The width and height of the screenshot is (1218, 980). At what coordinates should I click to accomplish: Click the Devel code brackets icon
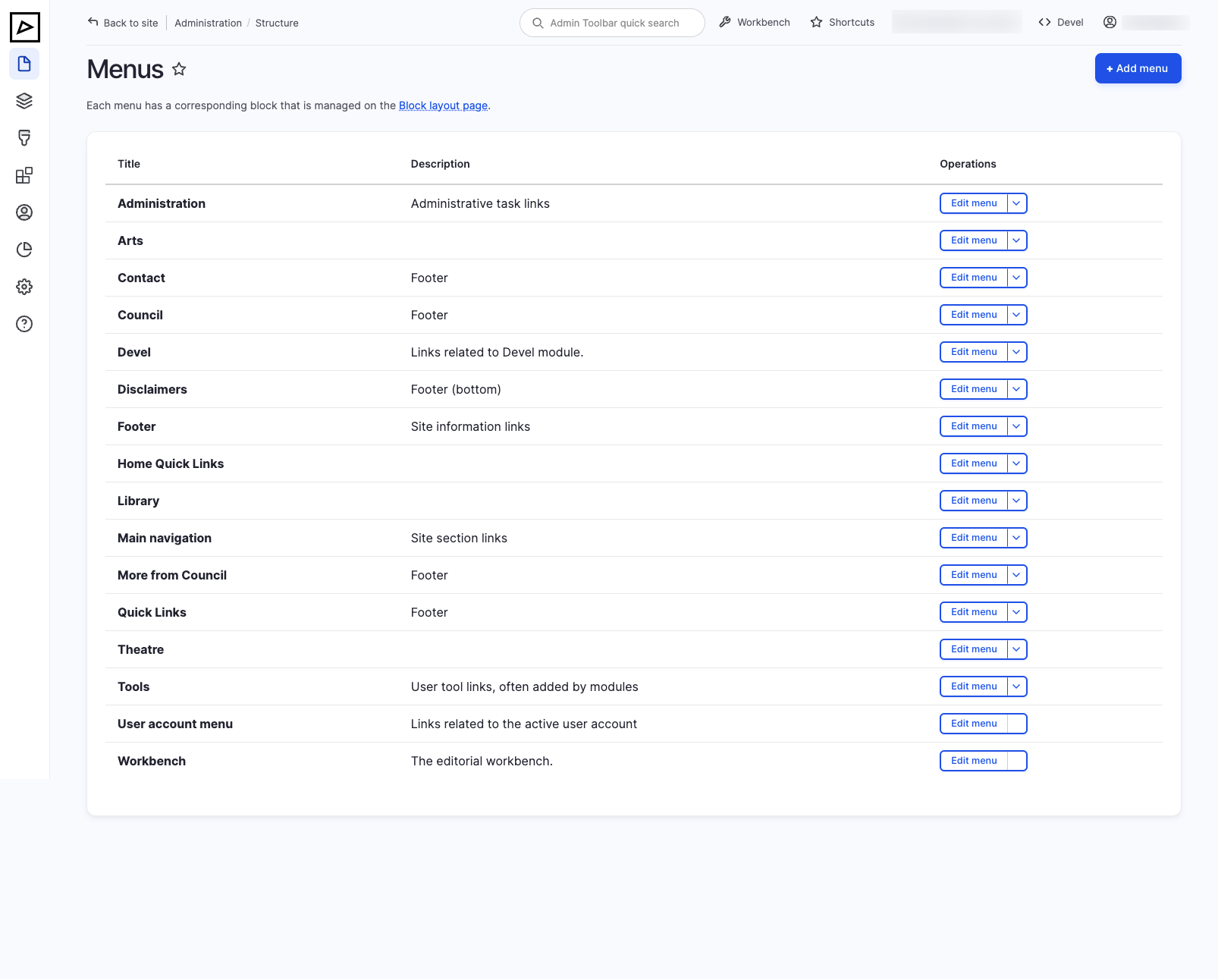point(1045,22)
